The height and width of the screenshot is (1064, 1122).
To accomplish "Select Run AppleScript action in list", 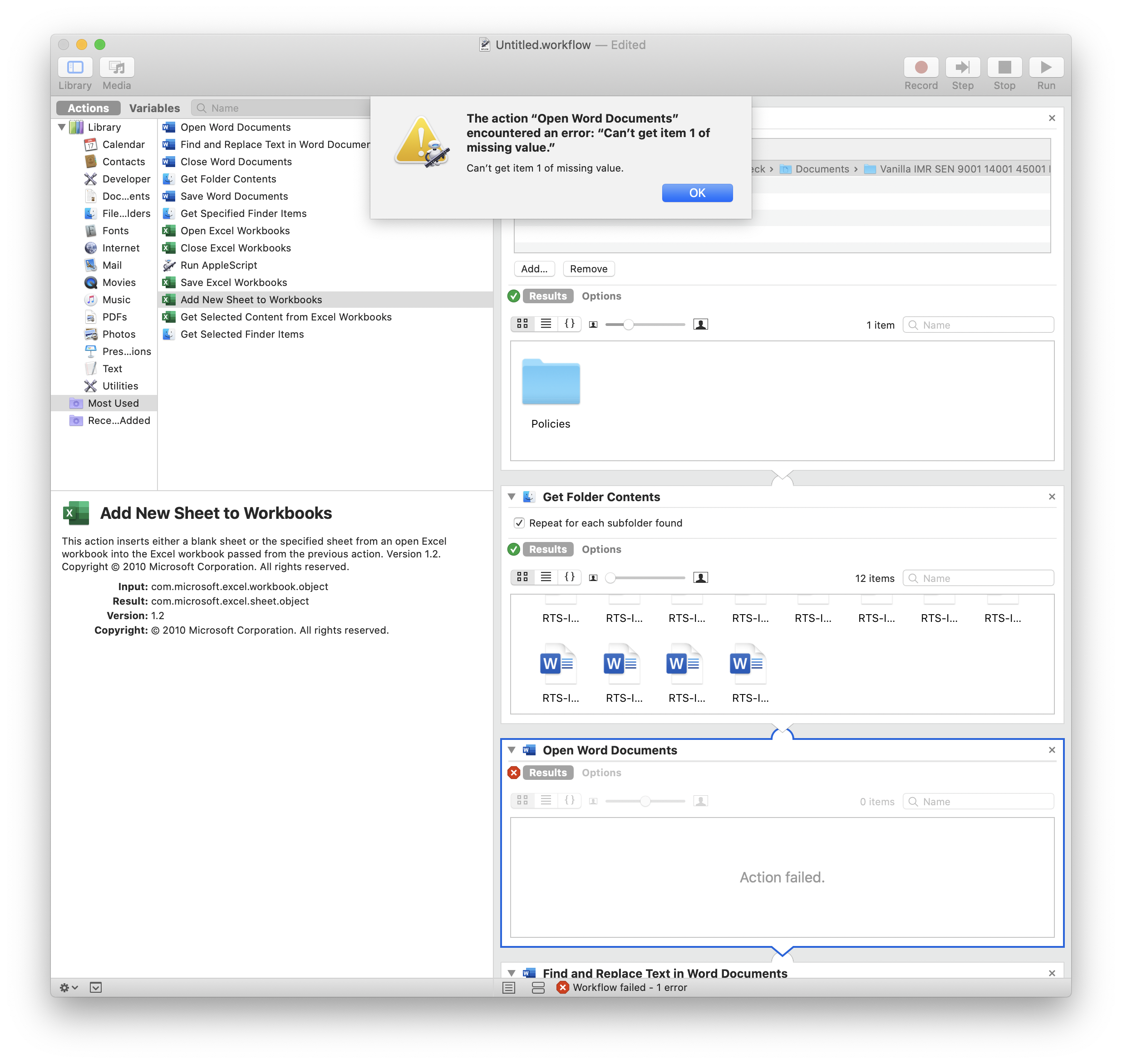I will click(x=218, y=266).
